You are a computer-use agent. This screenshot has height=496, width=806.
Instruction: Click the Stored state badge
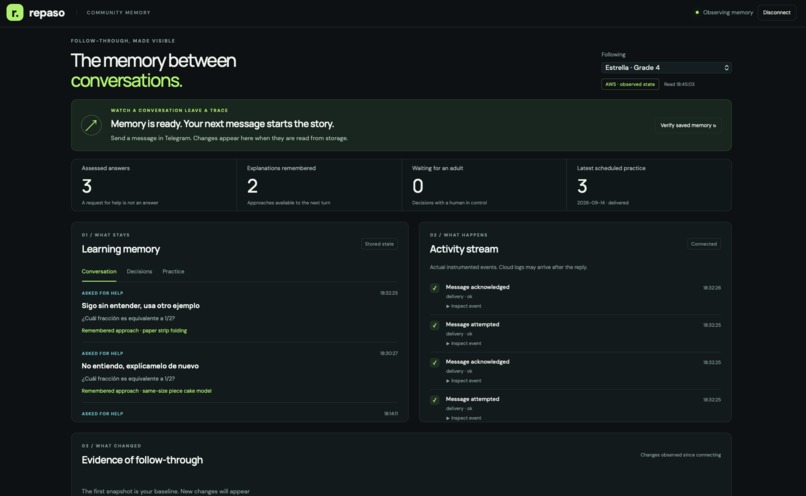click(x=379, y=244)
